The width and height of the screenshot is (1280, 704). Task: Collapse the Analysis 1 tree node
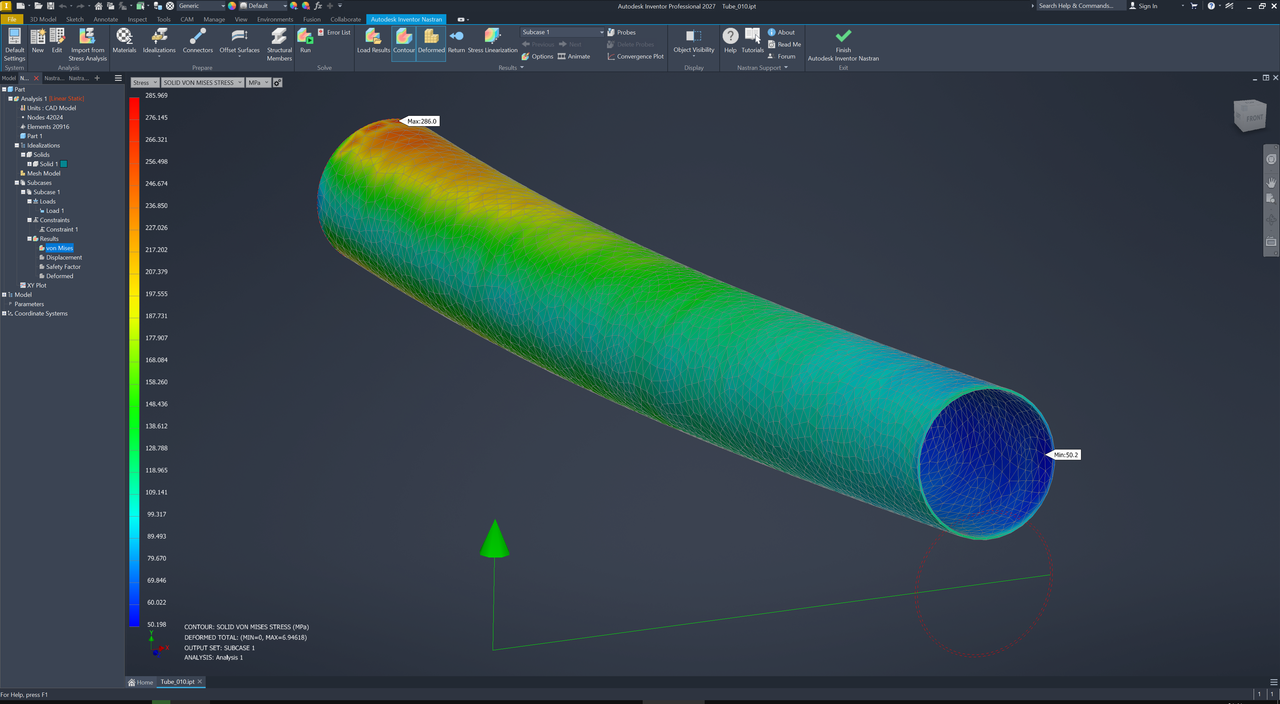pyautogui.click(x=11, y=98)
